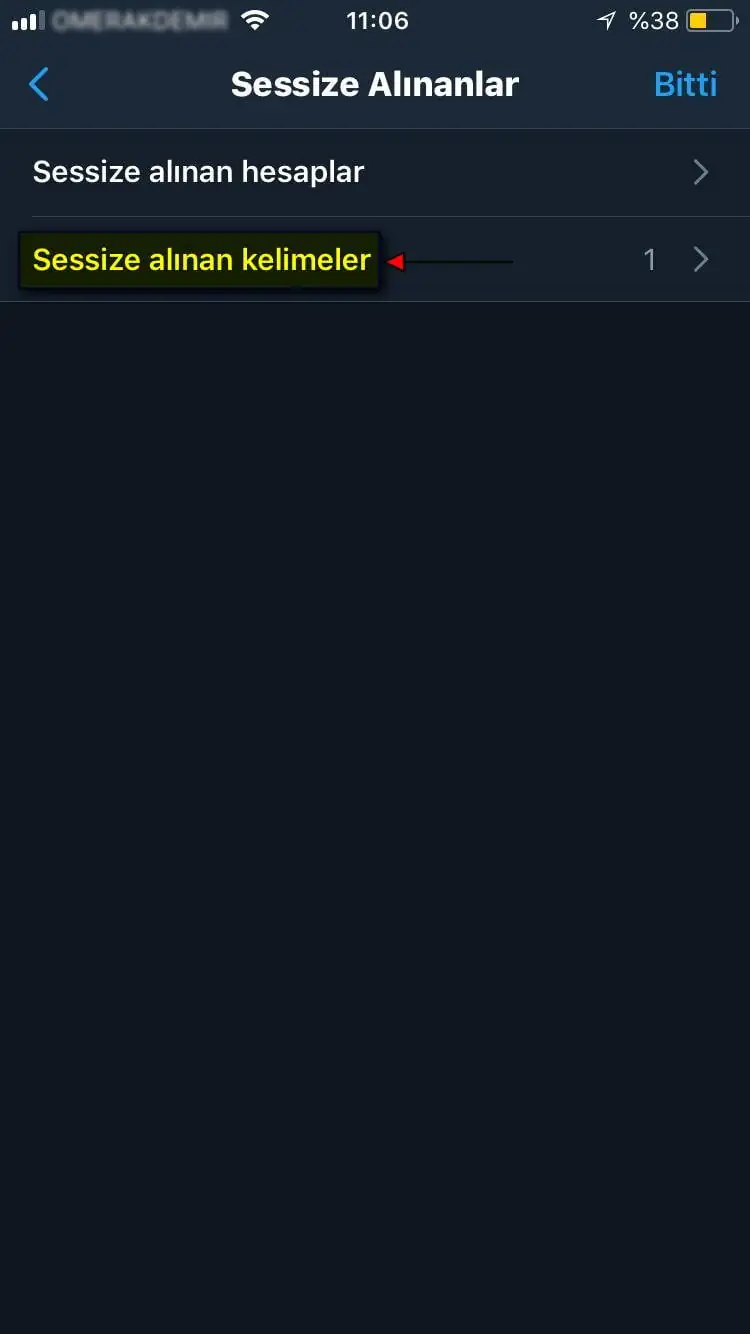
Task: Go back using the blue back chevron
Action: coord(39,84)
